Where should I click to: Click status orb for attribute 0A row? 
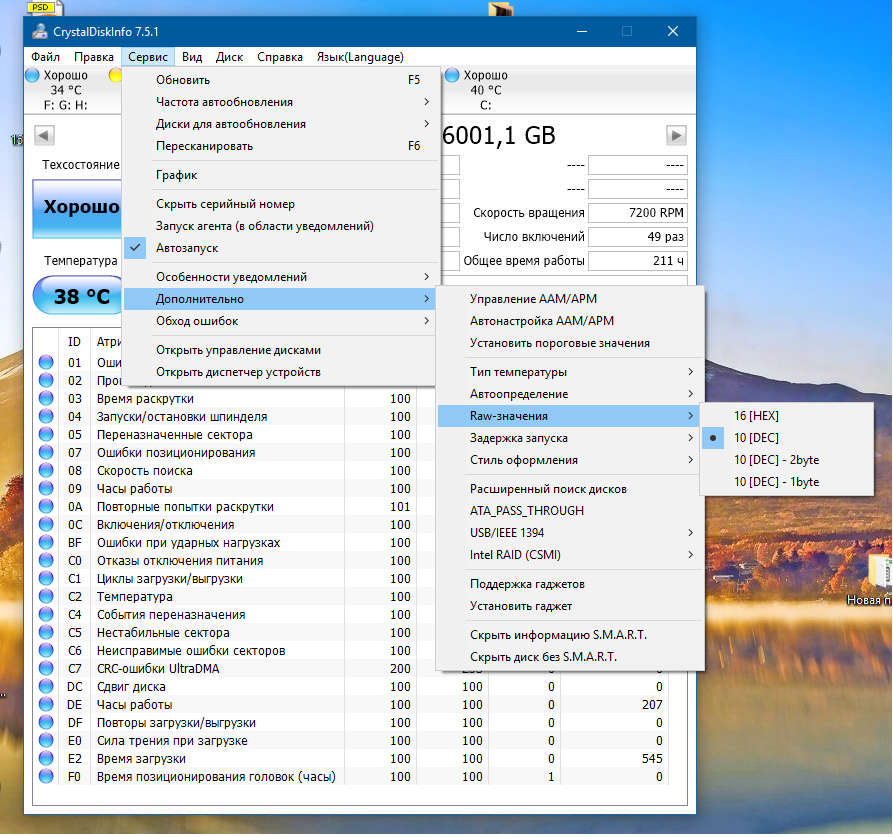click(x=46, y=507)
